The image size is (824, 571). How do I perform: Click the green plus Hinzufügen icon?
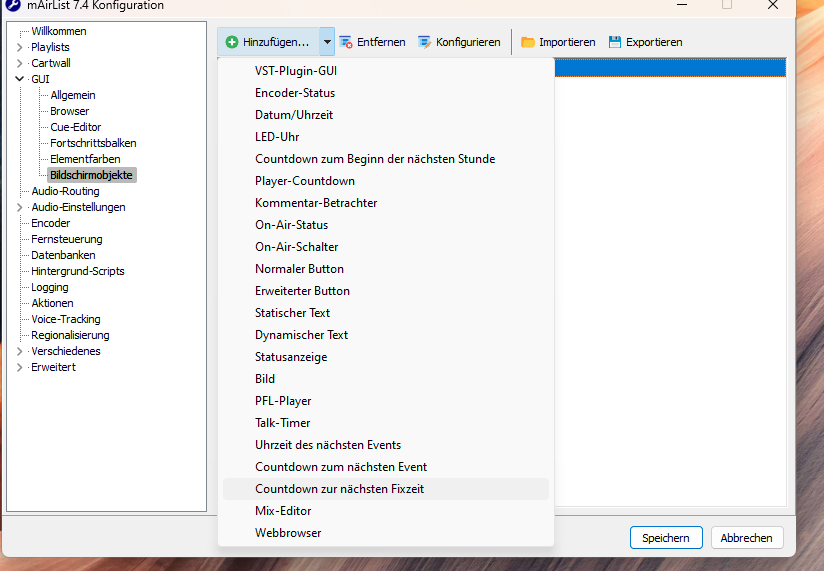tap(232, 42)
